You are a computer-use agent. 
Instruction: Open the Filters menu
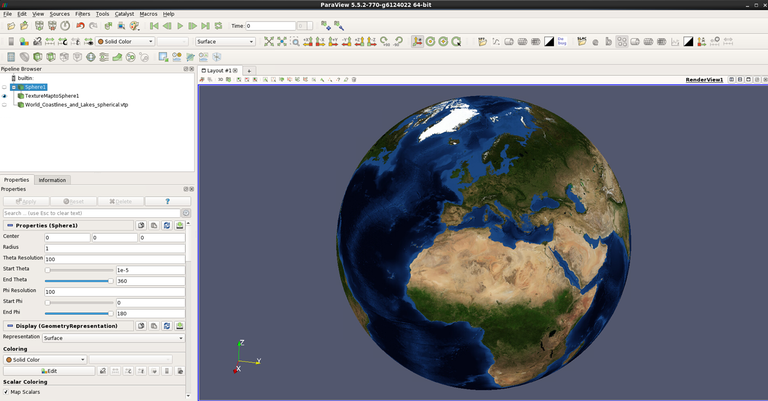tap(82, 14)
